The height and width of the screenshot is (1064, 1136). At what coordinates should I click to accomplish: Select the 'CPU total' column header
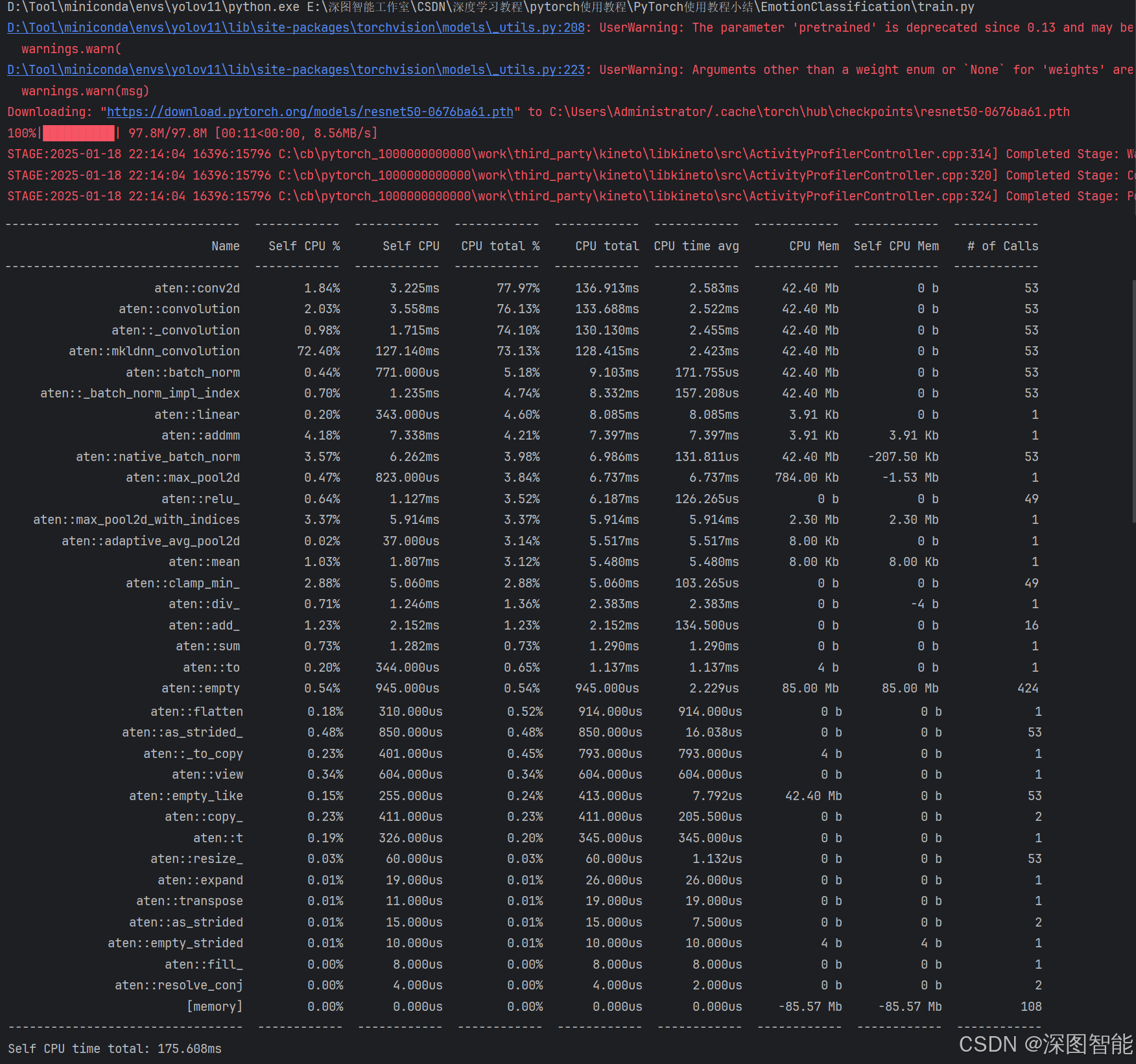coord(607,246)
